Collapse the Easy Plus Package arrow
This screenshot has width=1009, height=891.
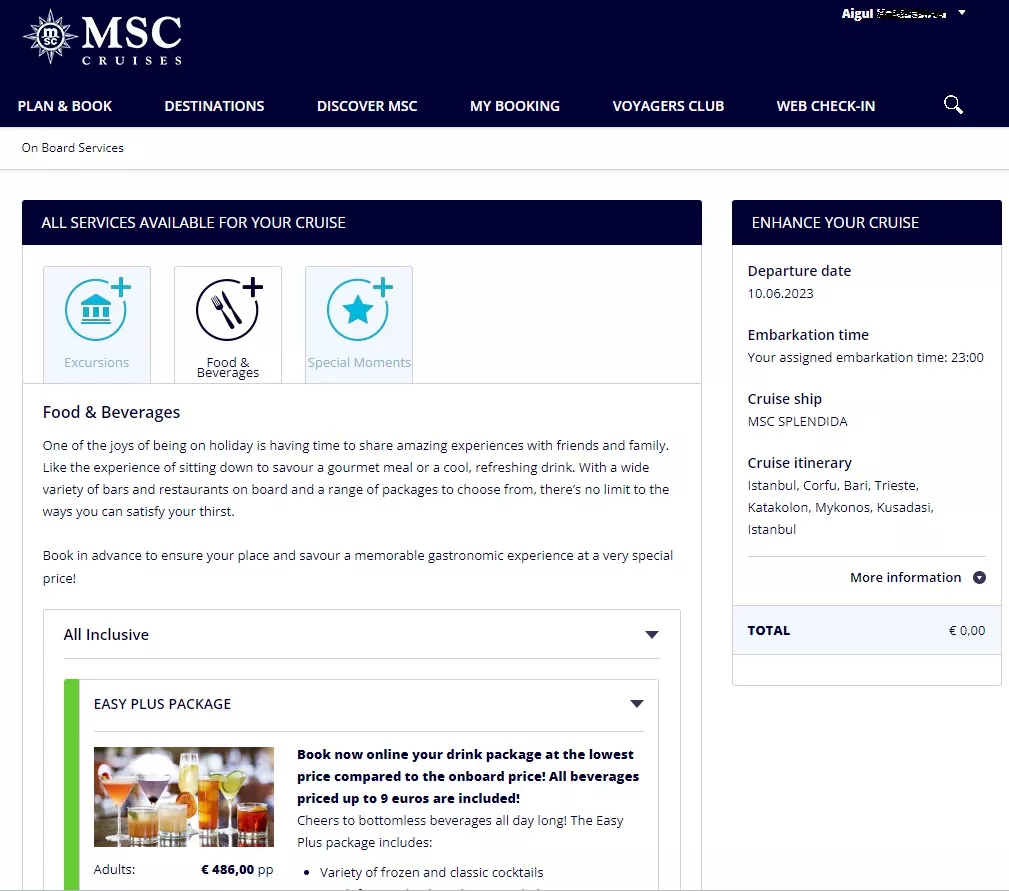point(637,704)
